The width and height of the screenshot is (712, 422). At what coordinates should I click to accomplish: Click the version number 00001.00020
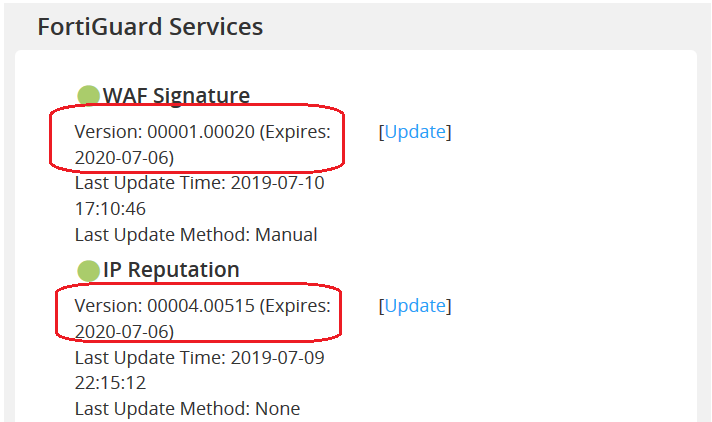tap(201, 132)
